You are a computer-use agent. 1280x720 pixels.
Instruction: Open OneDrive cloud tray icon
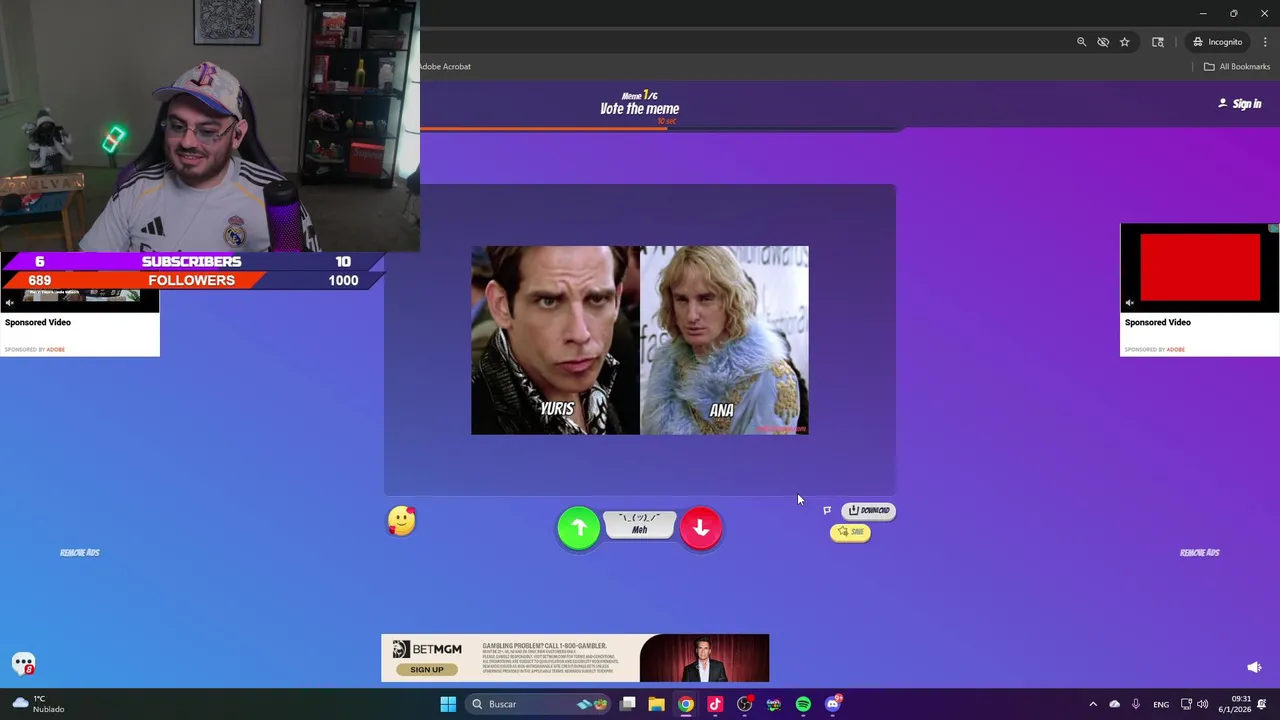(x=1114, y=704)
